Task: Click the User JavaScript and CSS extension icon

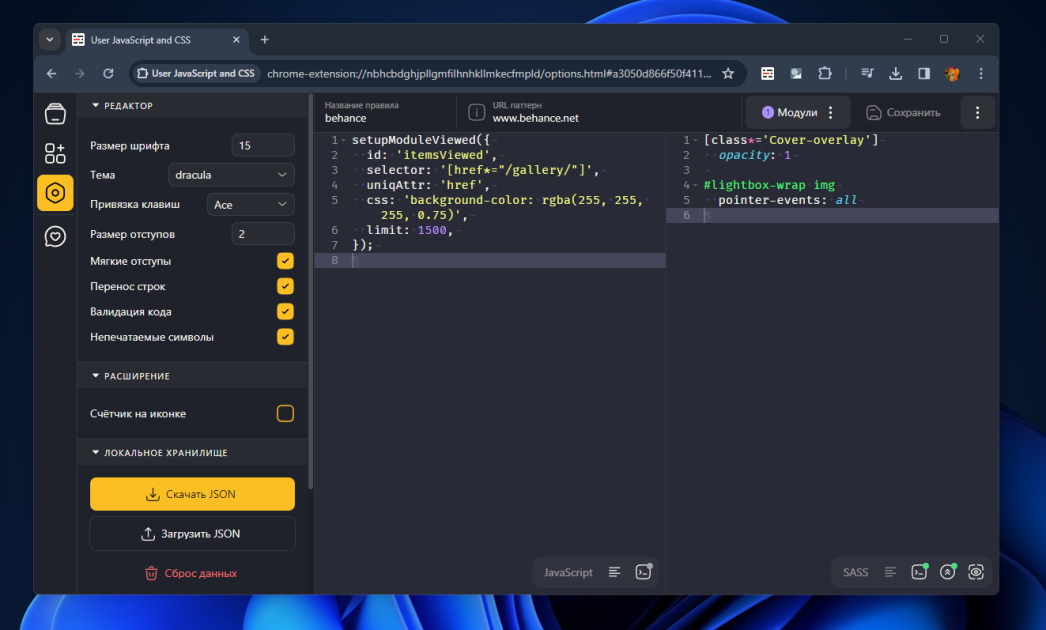Action: tap(768, 73)
